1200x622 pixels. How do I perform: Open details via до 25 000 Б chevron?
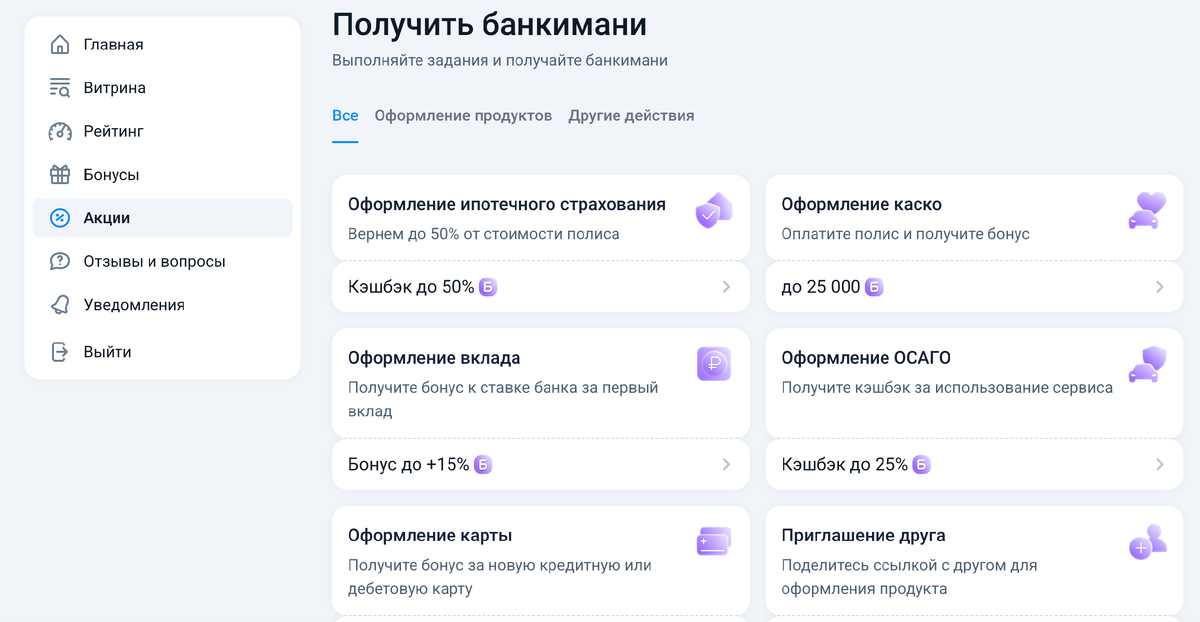[1160, 287]
